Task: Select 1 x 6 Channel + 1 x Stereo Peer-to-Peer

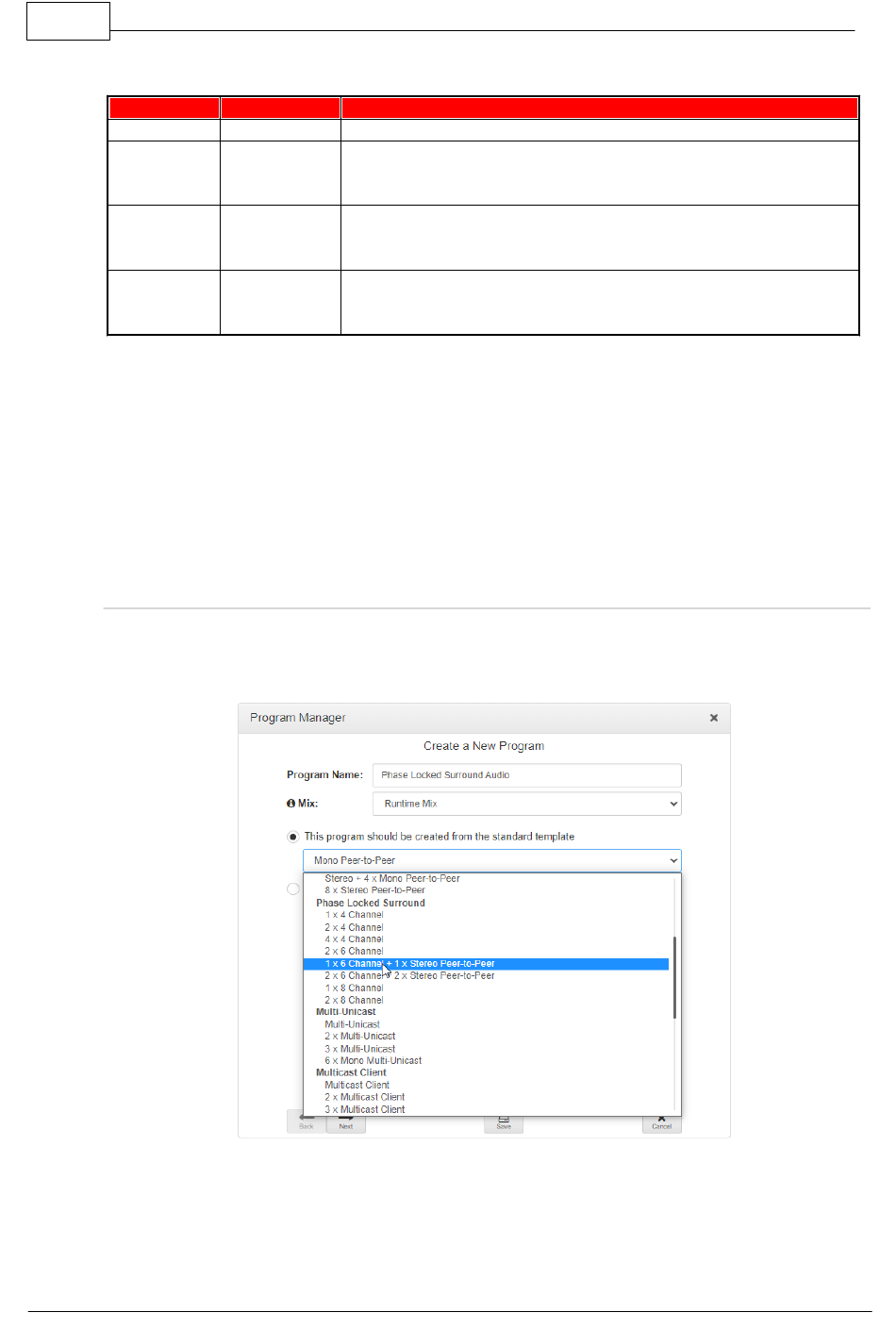Action: click(486, 964)
